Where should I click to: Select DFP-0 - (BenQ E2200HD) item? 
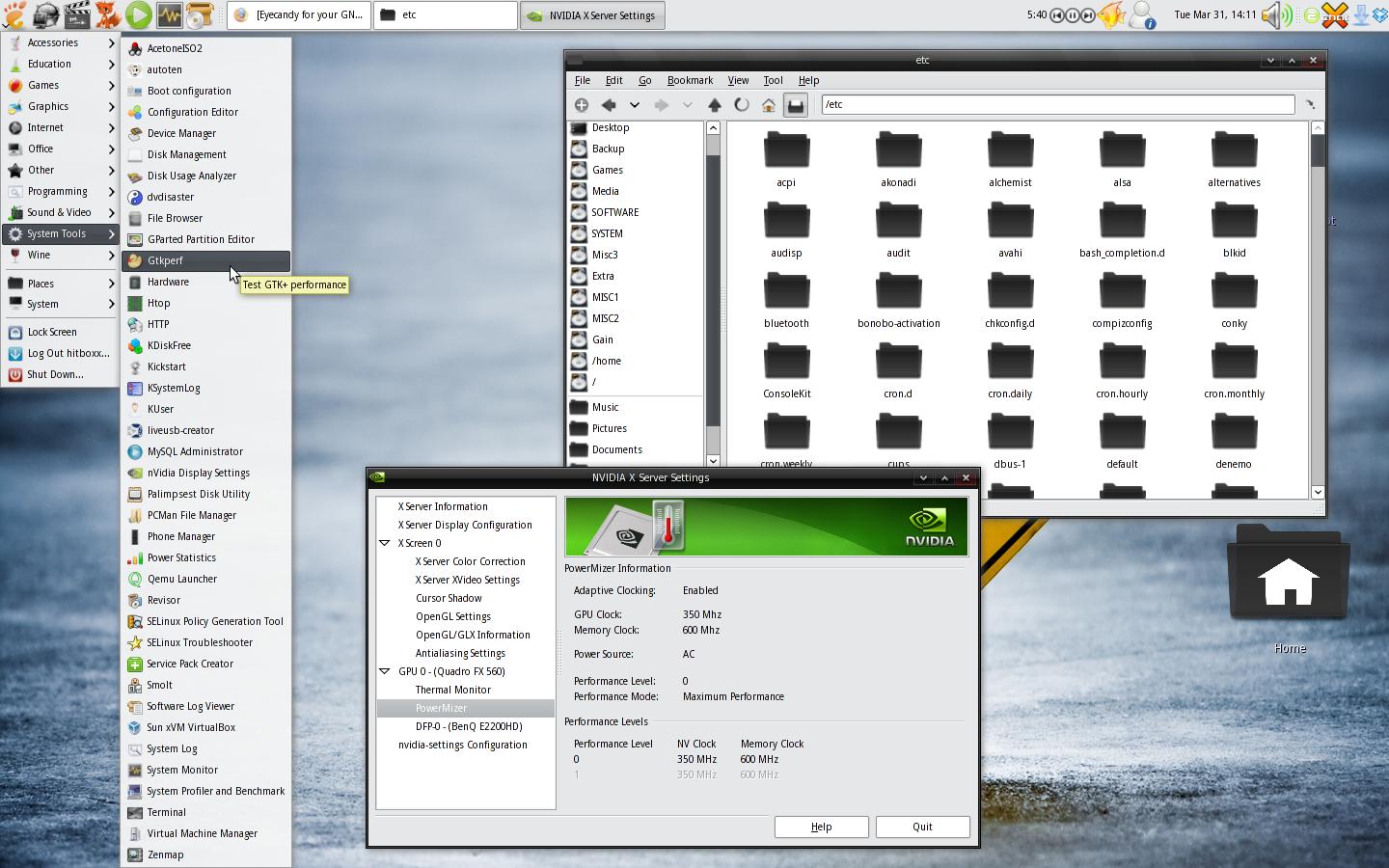pyautogui.click(x=469, y=726)
